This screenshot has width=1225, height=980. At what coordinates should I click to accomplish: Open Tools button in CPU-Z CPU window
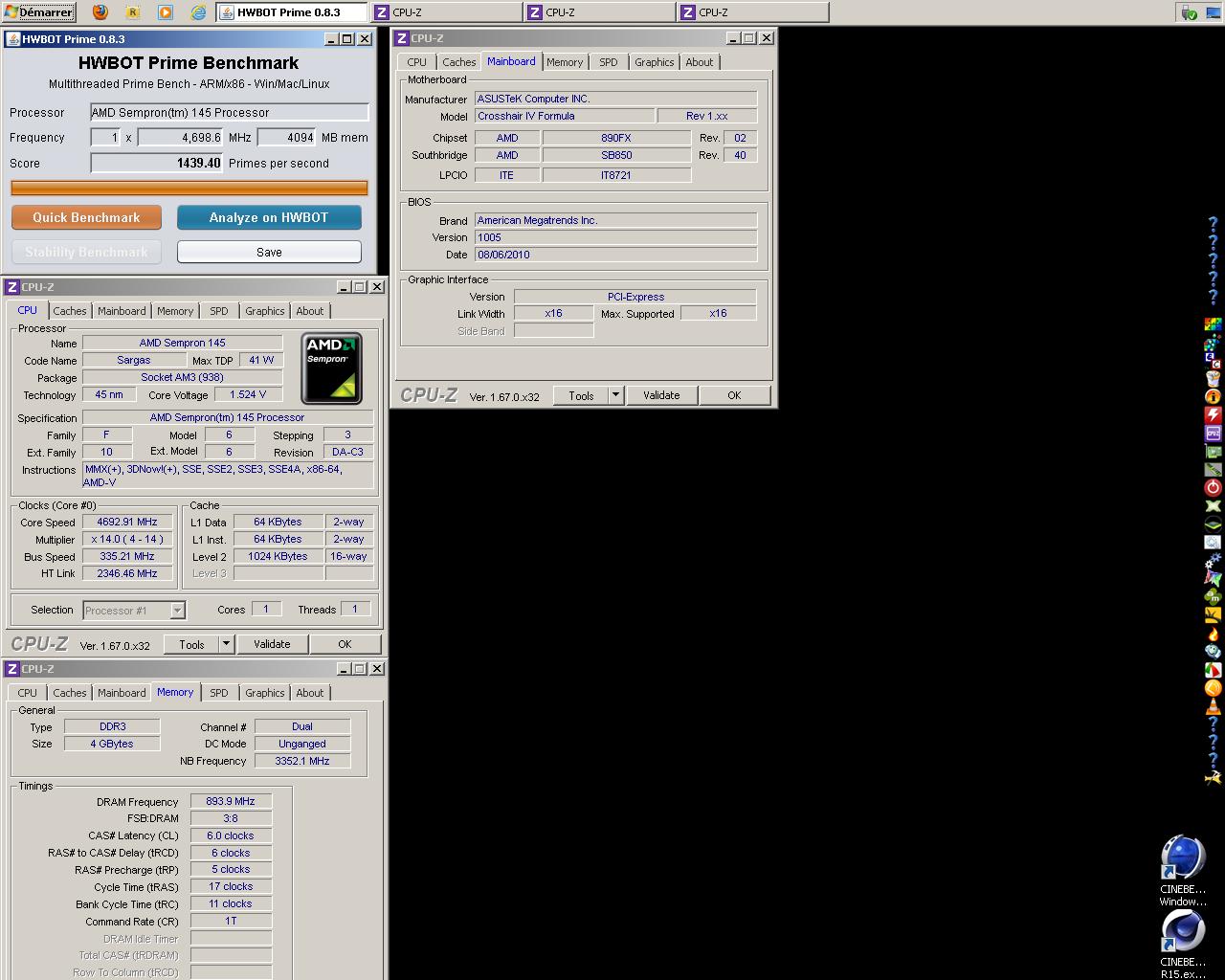[x=191, y=644]
